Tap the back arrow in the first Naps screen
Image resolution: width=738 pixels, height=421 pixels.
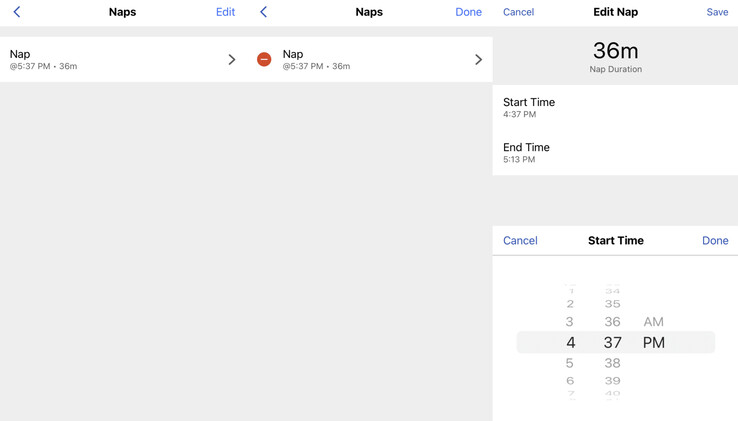tap(17, 12)
